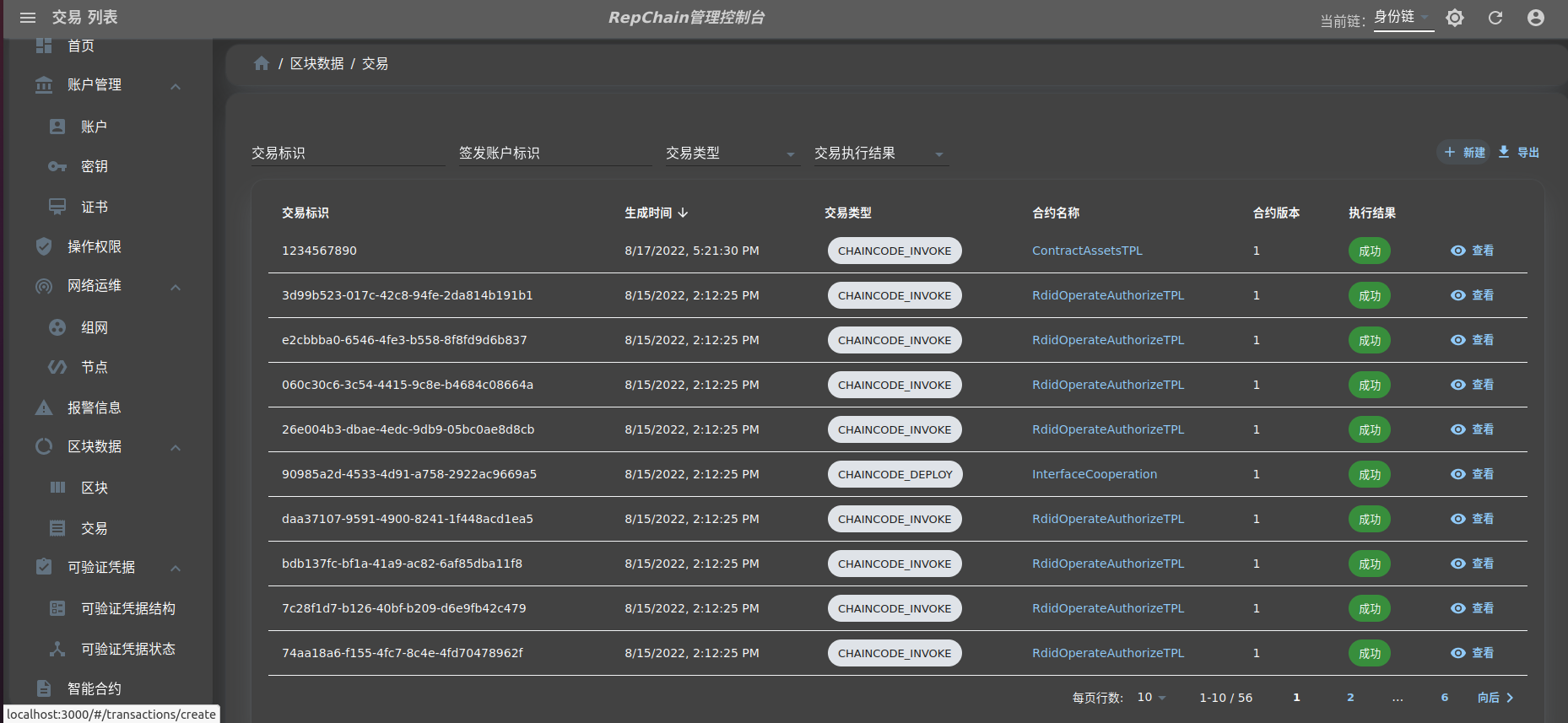Click the 可验证凭据 clipboard check icon
Viewport: 1568px width, 723px height.
click(44, 567)
